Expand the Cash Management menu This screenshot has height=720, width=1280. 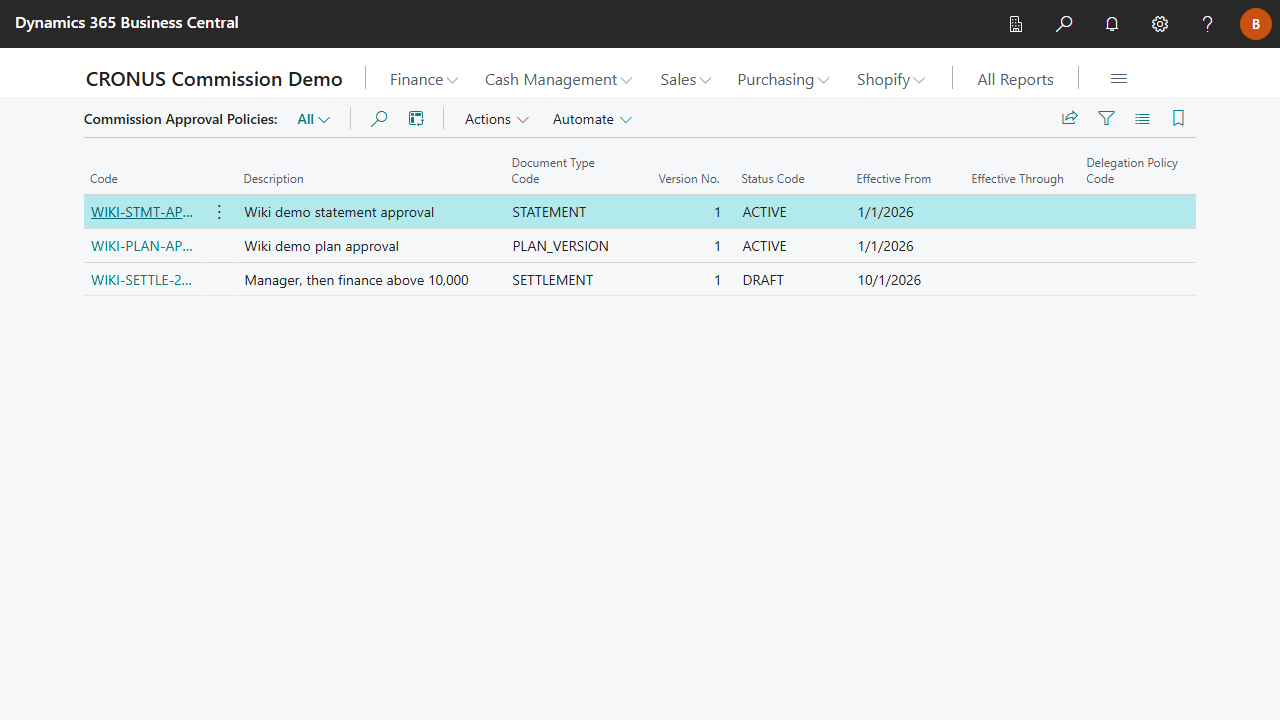tap(558, 79)
